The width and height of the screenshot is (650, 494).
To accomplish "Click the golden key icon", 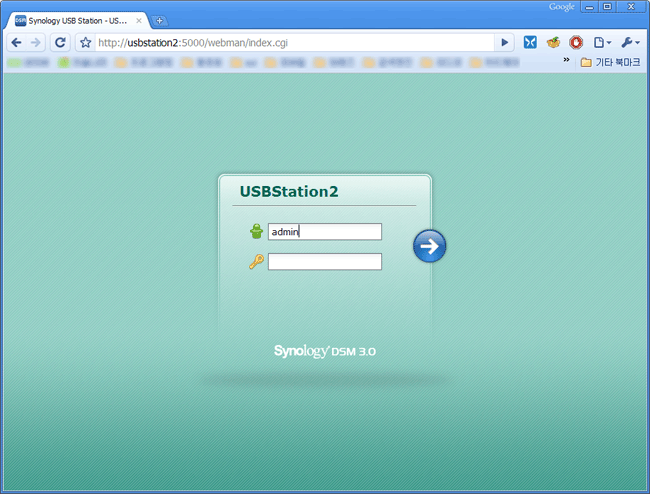I will click(x=256, y=262).
